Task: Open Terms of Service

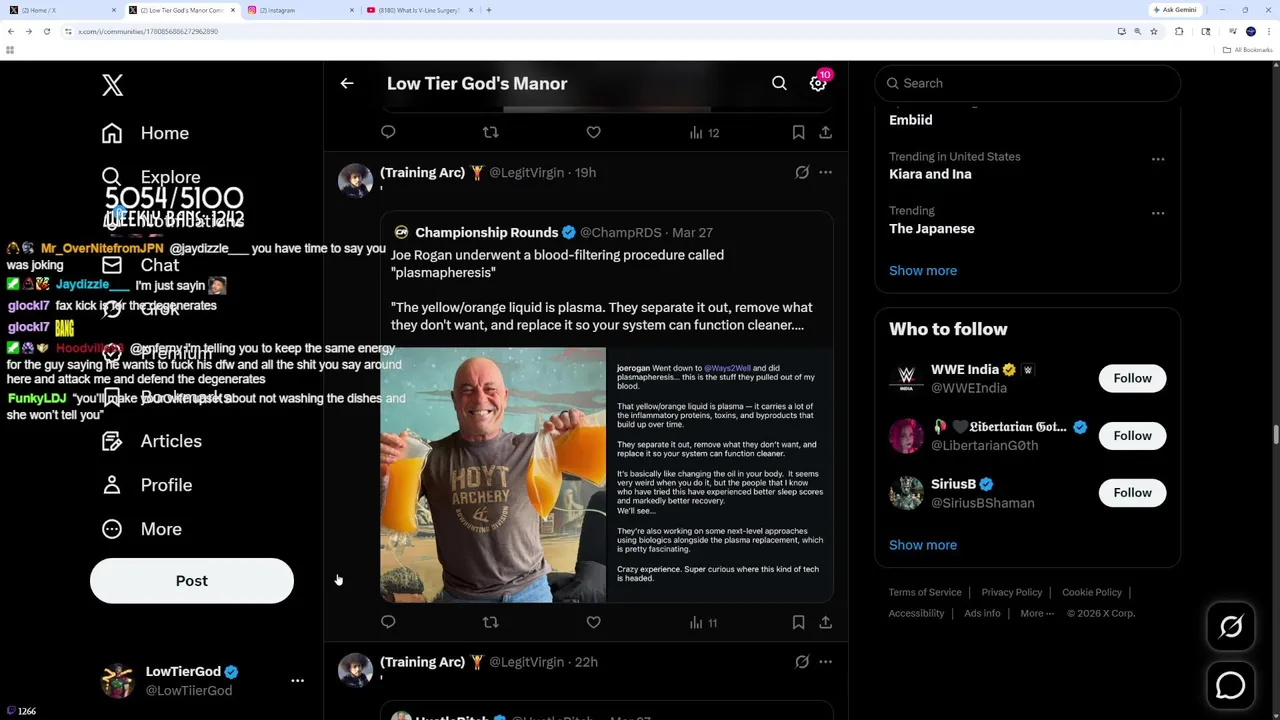Action: (x=925, y=592)
